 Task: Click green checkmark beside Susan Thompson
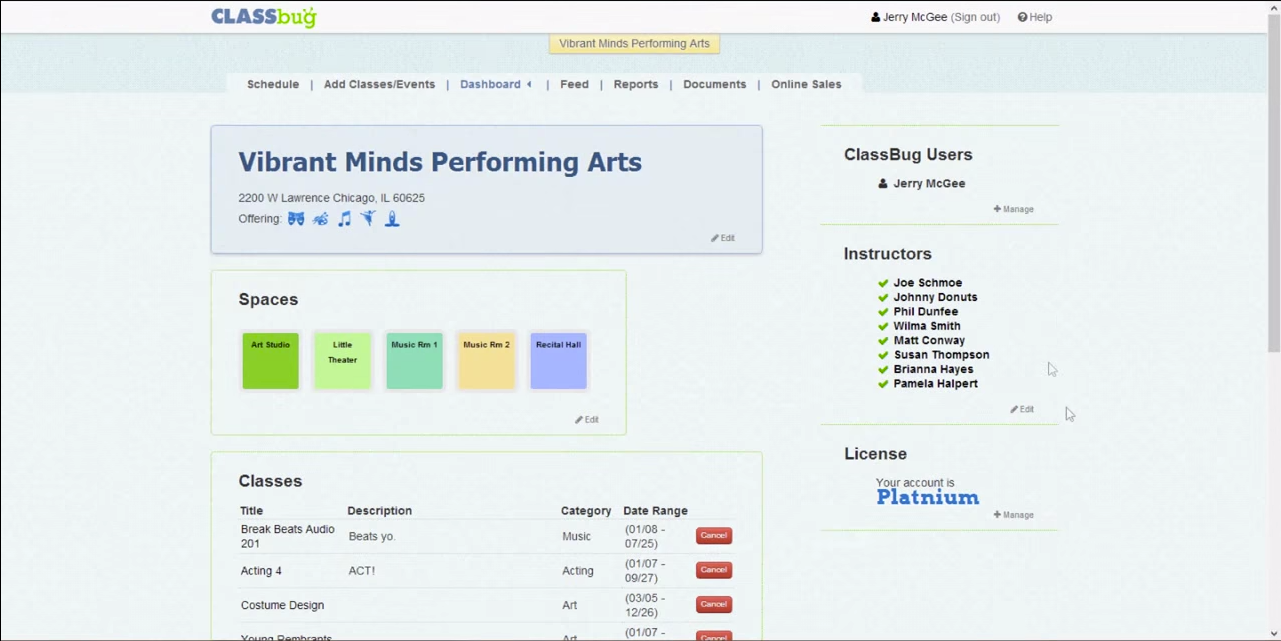pyautogui.click(x=883, y=355)
